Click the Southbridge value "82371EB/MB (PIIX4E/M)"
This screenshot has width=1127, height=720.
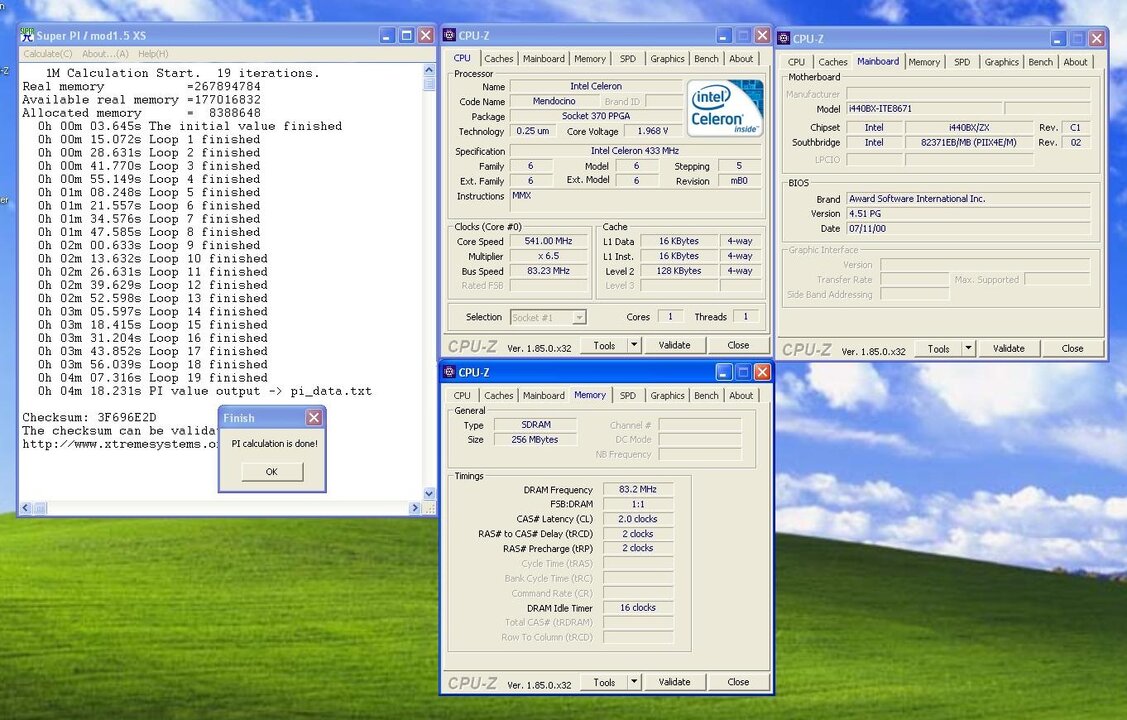[969, 142]
